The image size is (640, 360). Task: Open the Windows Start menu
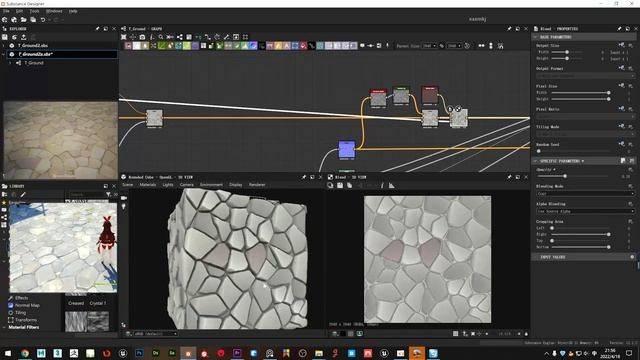8,353
